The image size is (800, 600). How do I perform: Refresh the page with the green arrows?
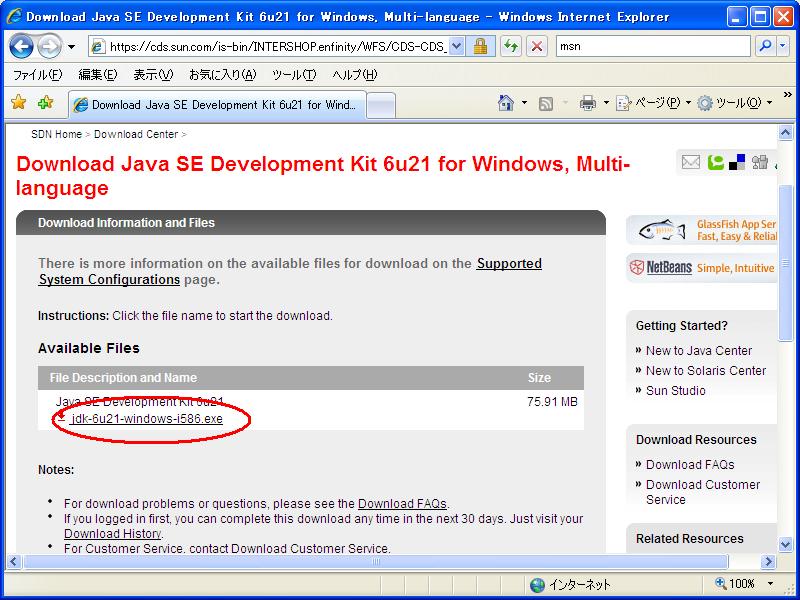point(511,46)
